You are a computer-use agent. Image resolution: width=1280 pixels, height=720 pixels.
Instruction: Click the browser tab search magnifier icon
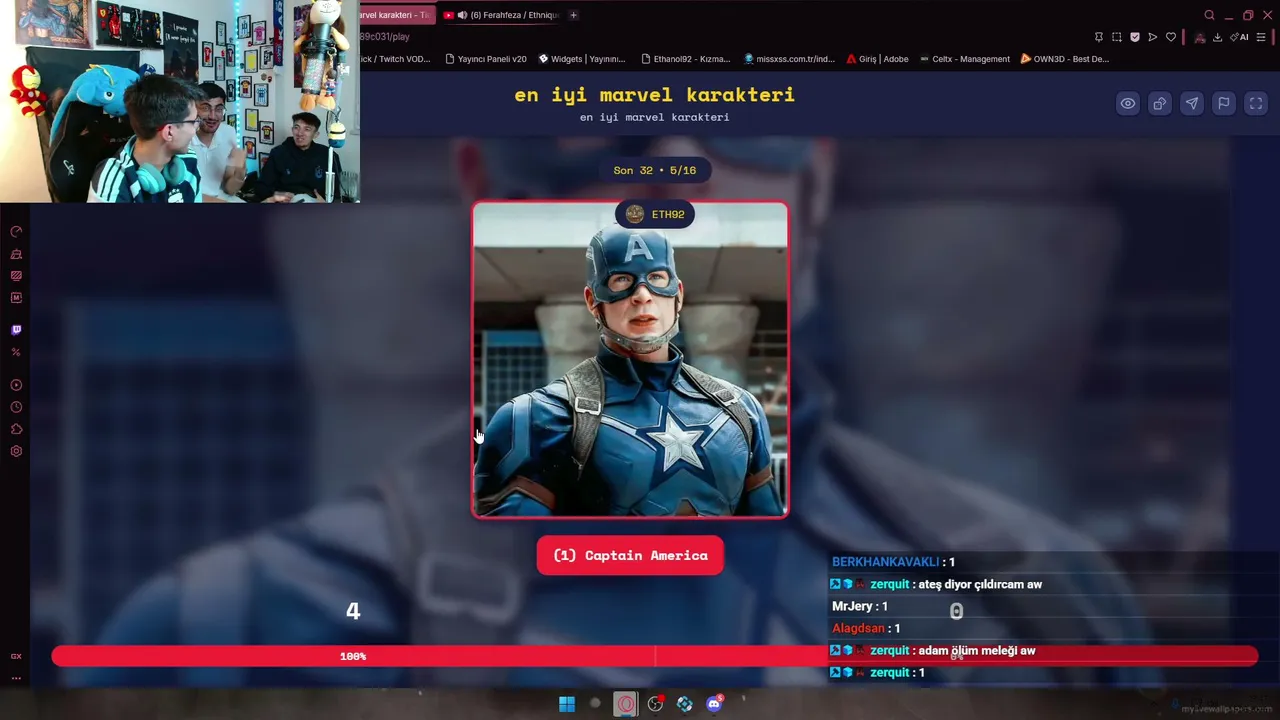point(1209,15)
